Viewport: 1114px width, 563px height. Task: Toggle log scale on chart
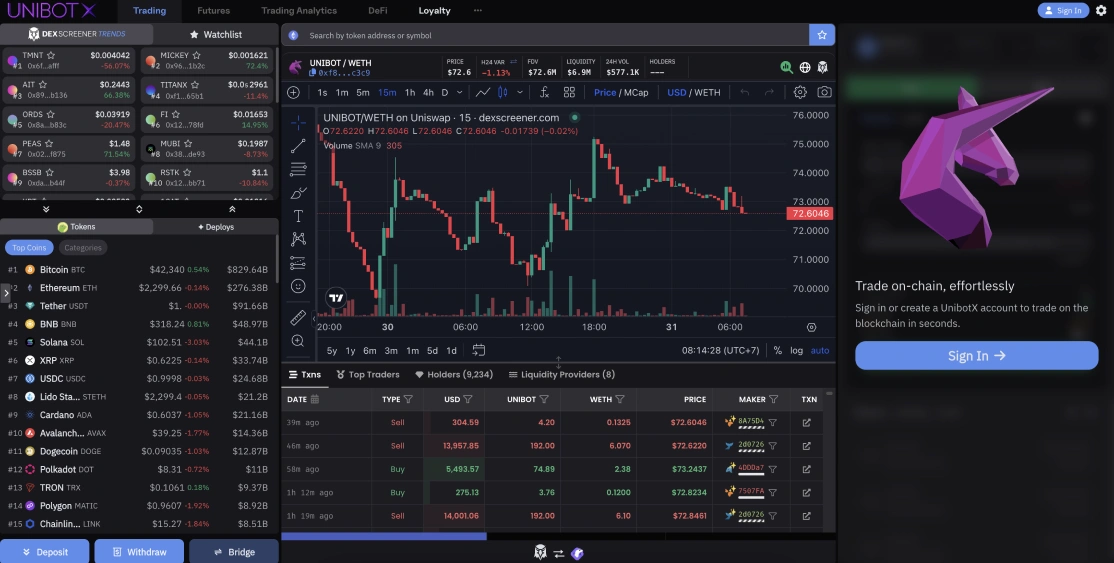(796, 350)
